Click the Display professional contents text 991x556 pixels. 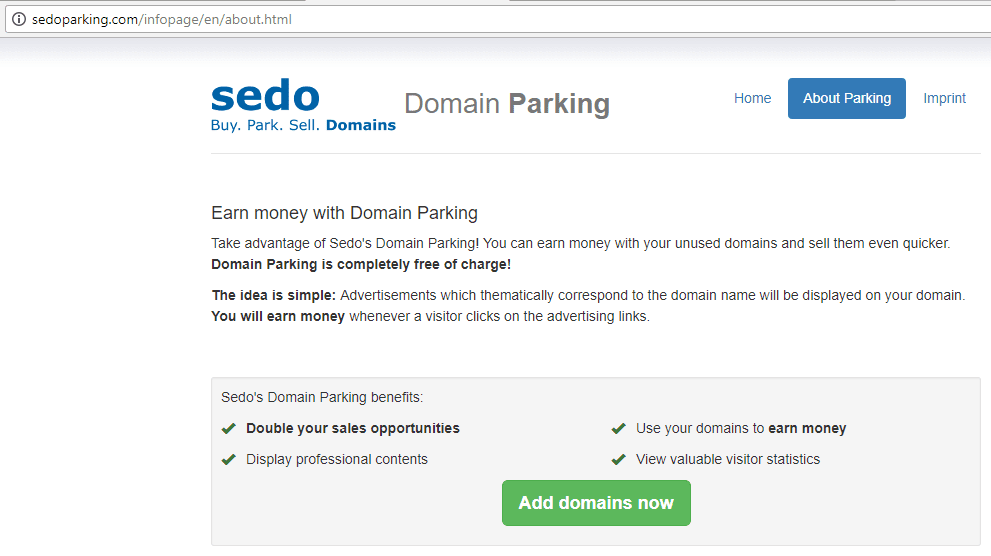coord(337,459)
